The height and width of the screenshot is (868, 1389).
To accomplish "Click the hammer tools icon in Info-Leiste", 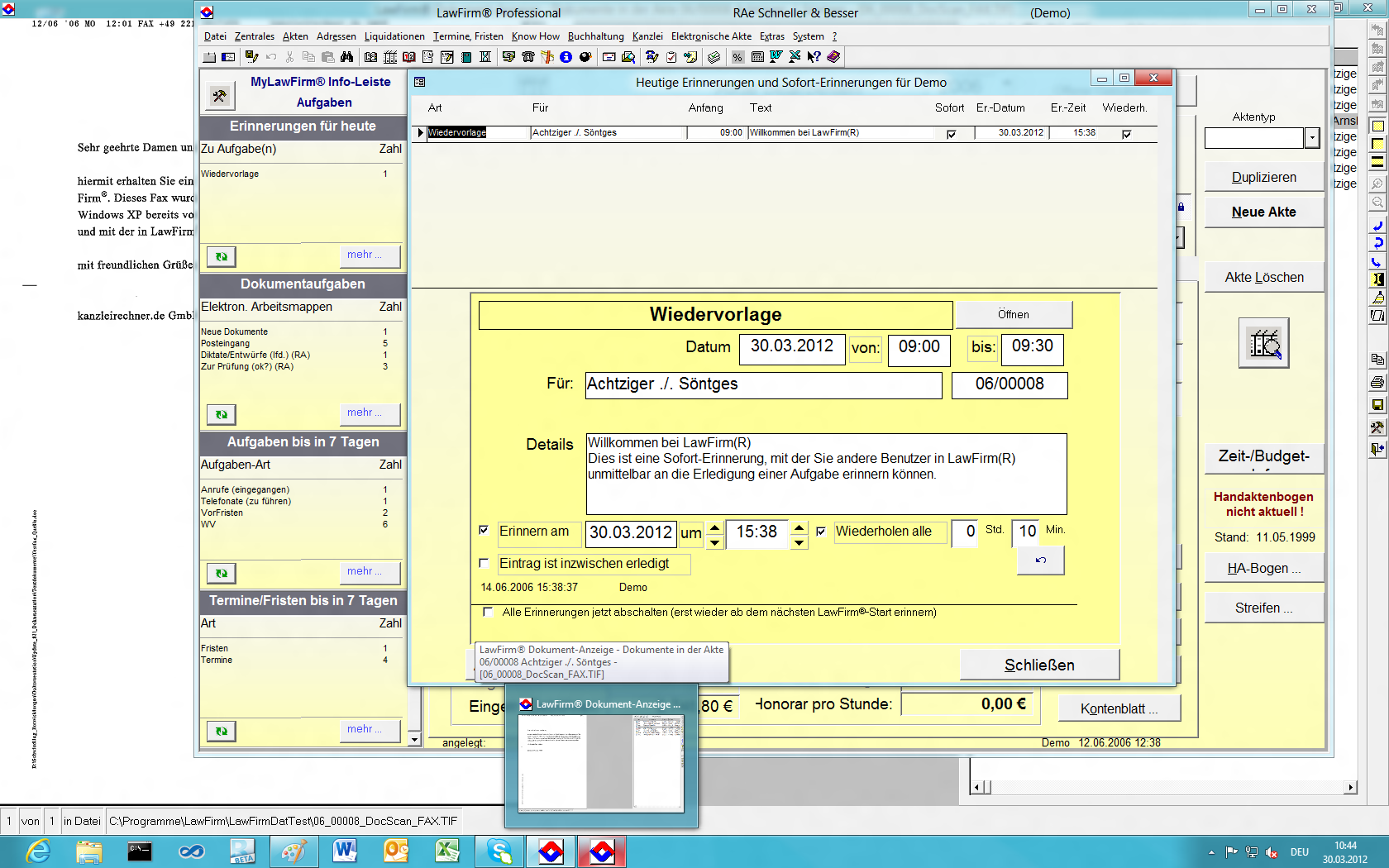I will click(x=220, y=96).
